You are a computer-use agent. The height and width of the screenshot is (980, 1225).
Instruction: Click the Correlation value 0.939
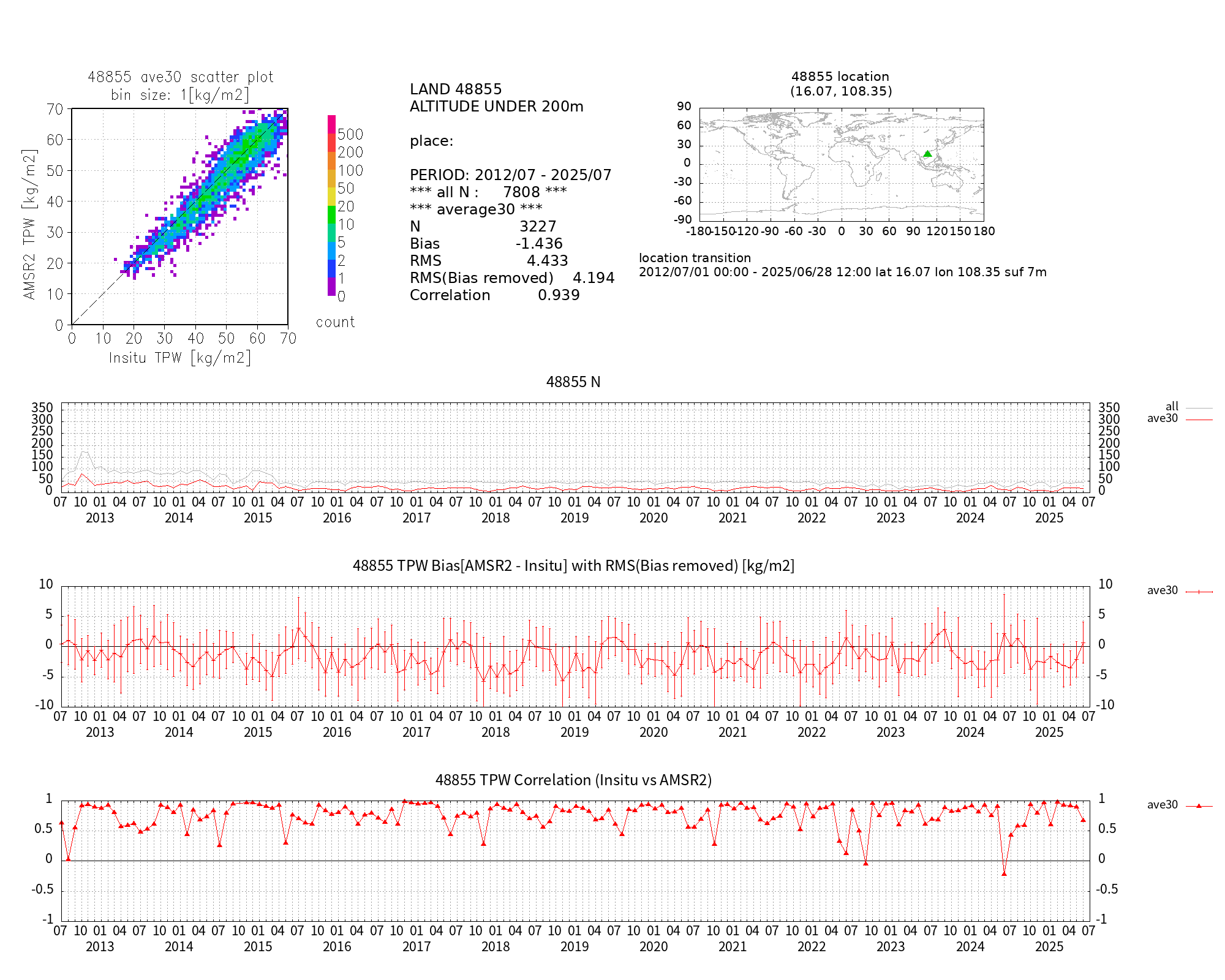click(x=559, y=295)
